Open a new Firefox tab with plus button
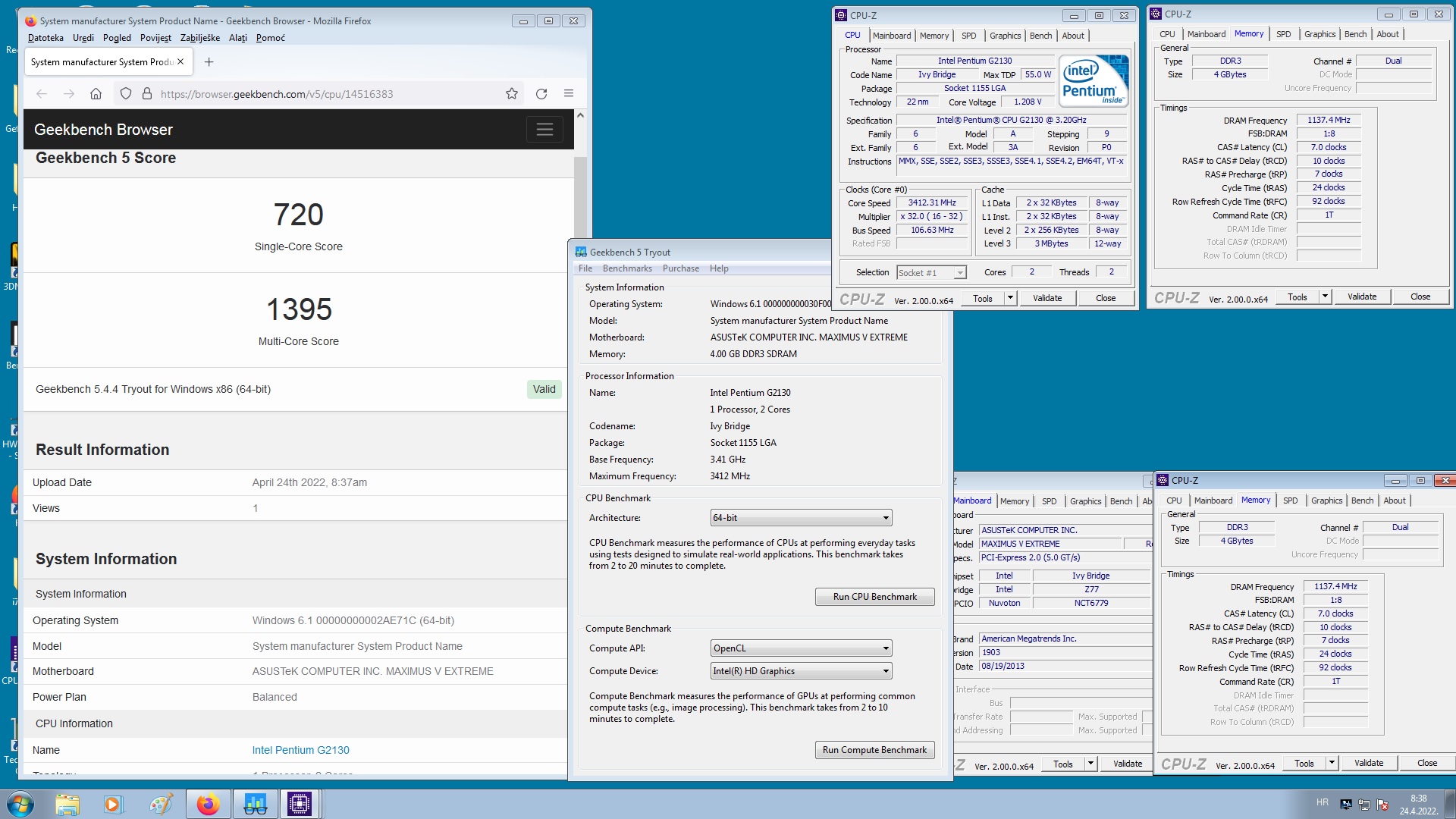The width and height of the screenshot is (1456, 819). (x=209, y=62)
